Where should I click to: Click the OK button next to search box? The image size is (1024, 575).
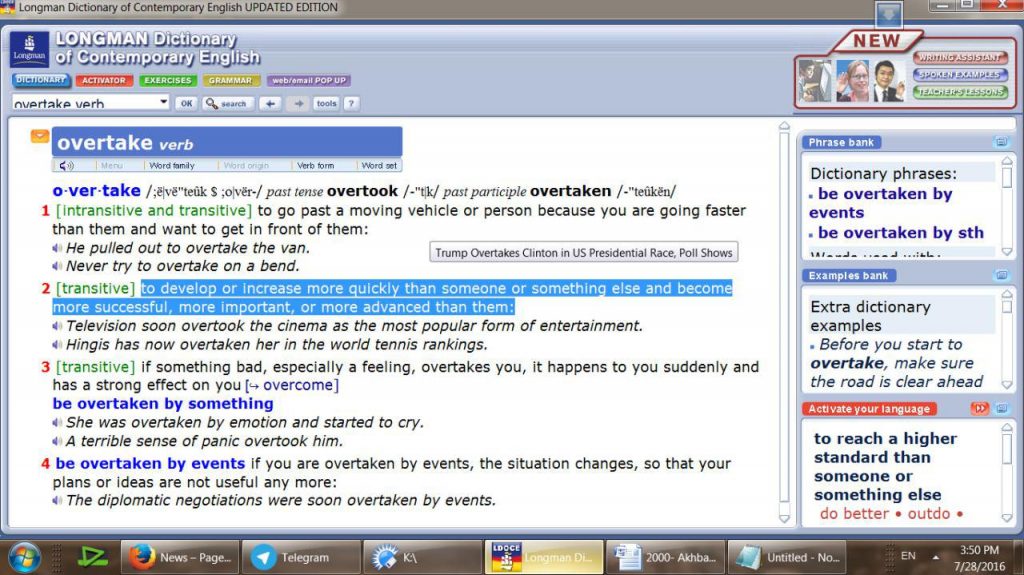point(187,103)
